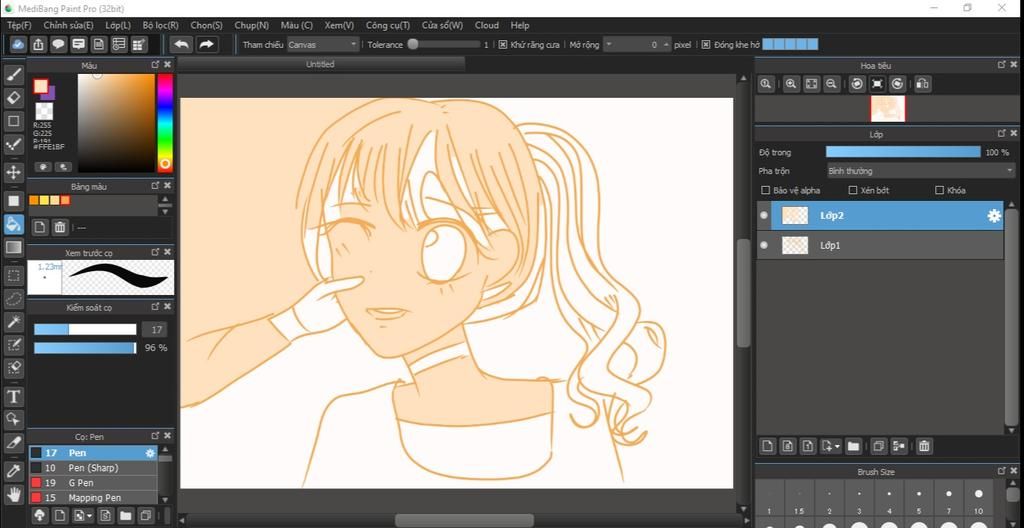
Task: Click the Undo arrow in toolbar
Action: pos(181,44)
